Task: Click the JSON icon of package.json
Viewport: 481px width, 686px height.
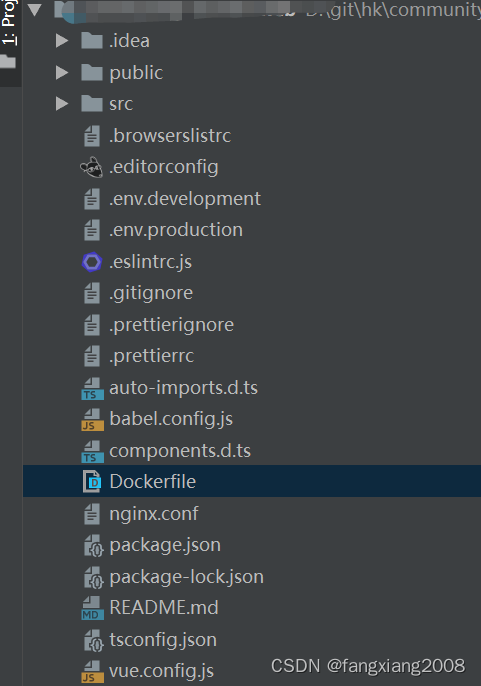Action: [93, 546]
